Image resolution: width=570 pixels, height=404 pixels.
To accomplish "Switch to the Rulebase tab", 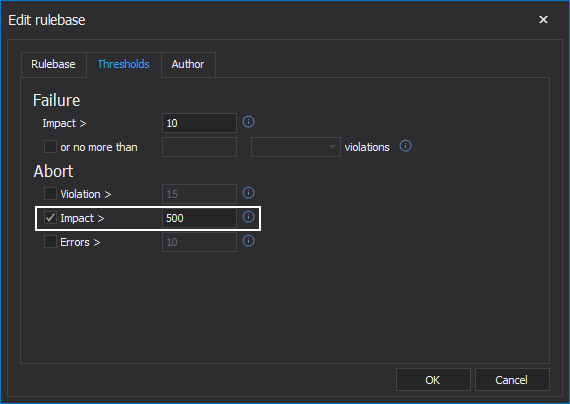I will tap(53, 64).
